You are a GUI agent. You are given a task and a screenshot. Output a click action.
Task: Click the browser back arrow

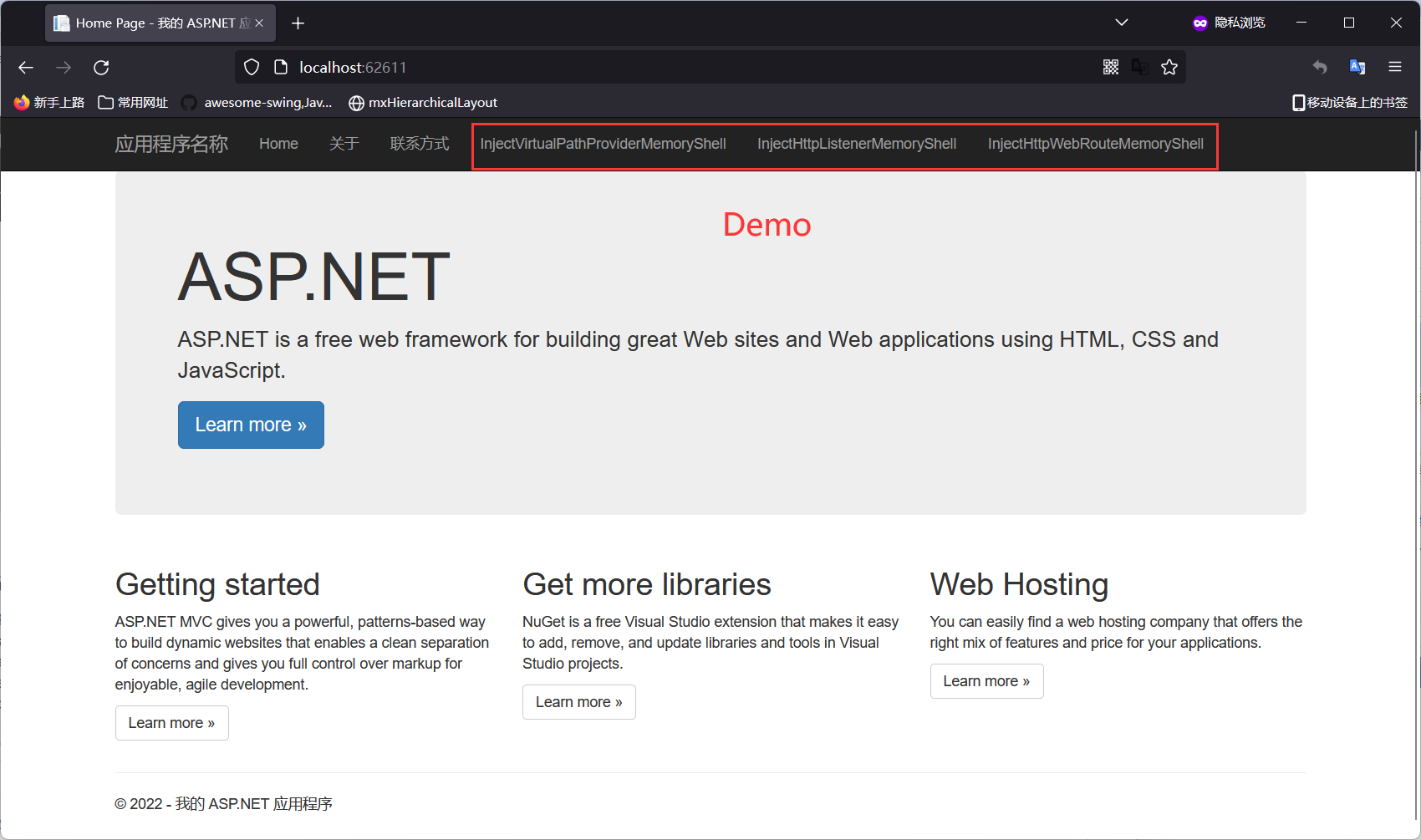click(x=26, y=68)
